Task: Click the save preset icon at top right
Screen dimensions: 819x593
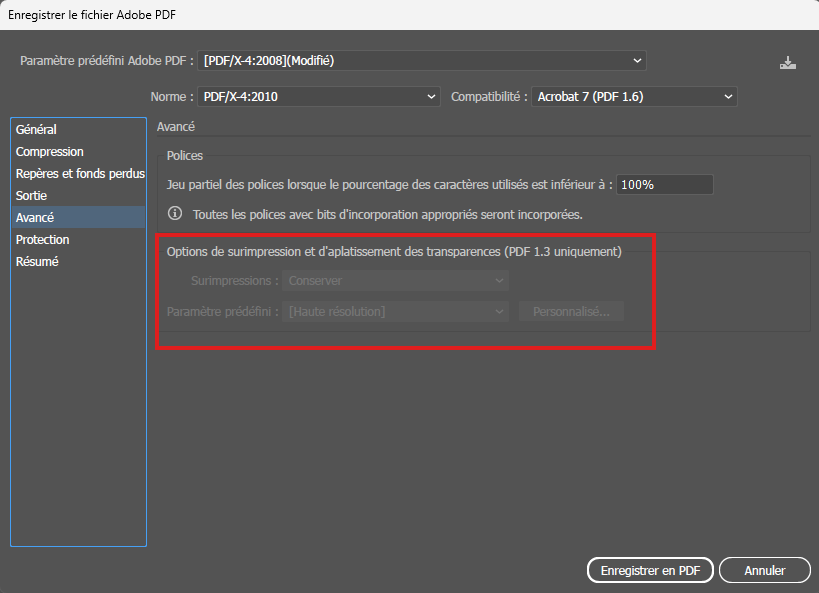Action: [788, 62]
